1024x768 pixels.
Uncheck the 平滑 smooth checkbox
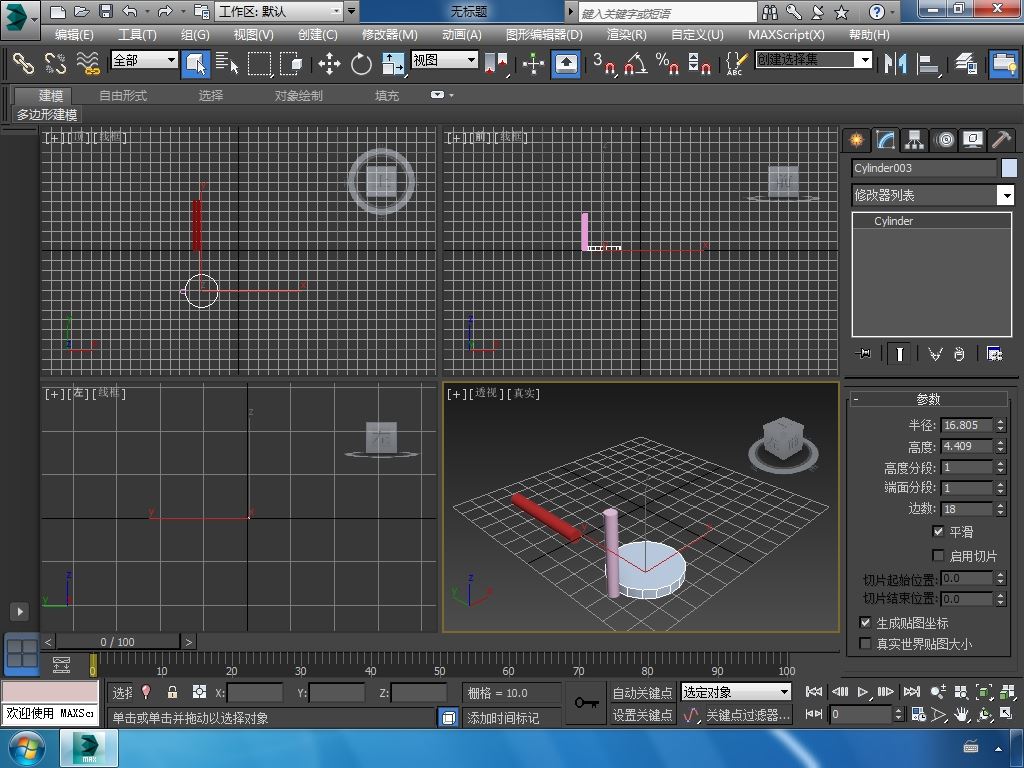click(x=938, y=532)
